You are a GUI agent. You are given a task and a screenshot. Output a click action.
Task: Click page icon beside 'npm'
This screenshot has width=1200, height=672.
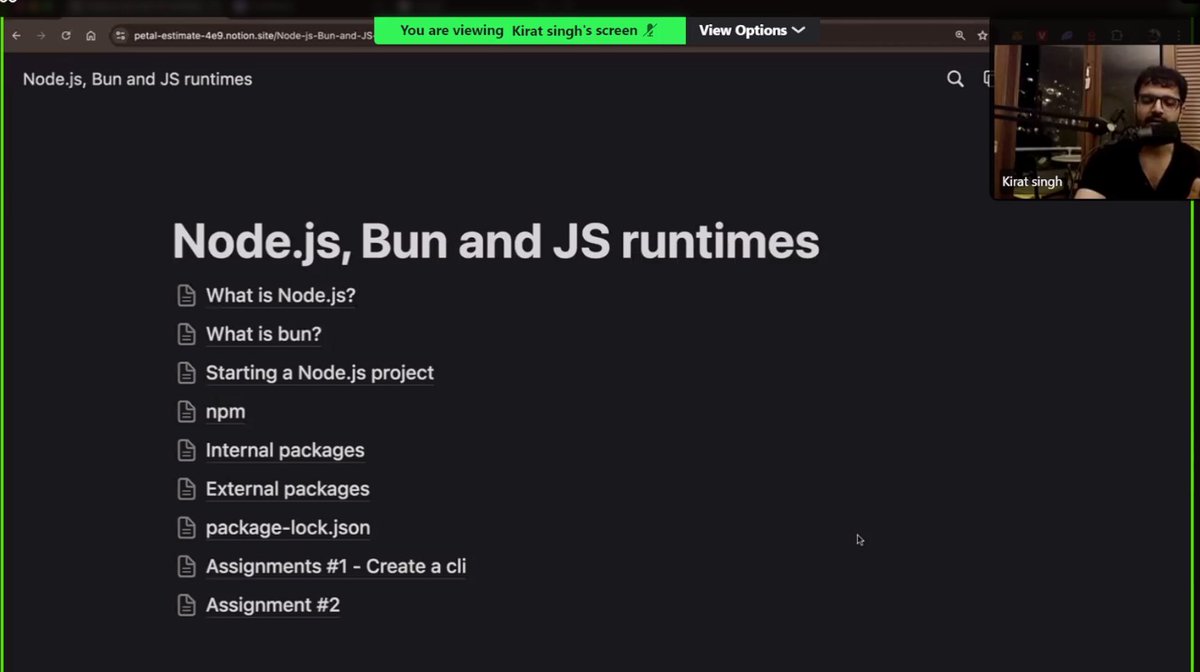click(186, 412)
